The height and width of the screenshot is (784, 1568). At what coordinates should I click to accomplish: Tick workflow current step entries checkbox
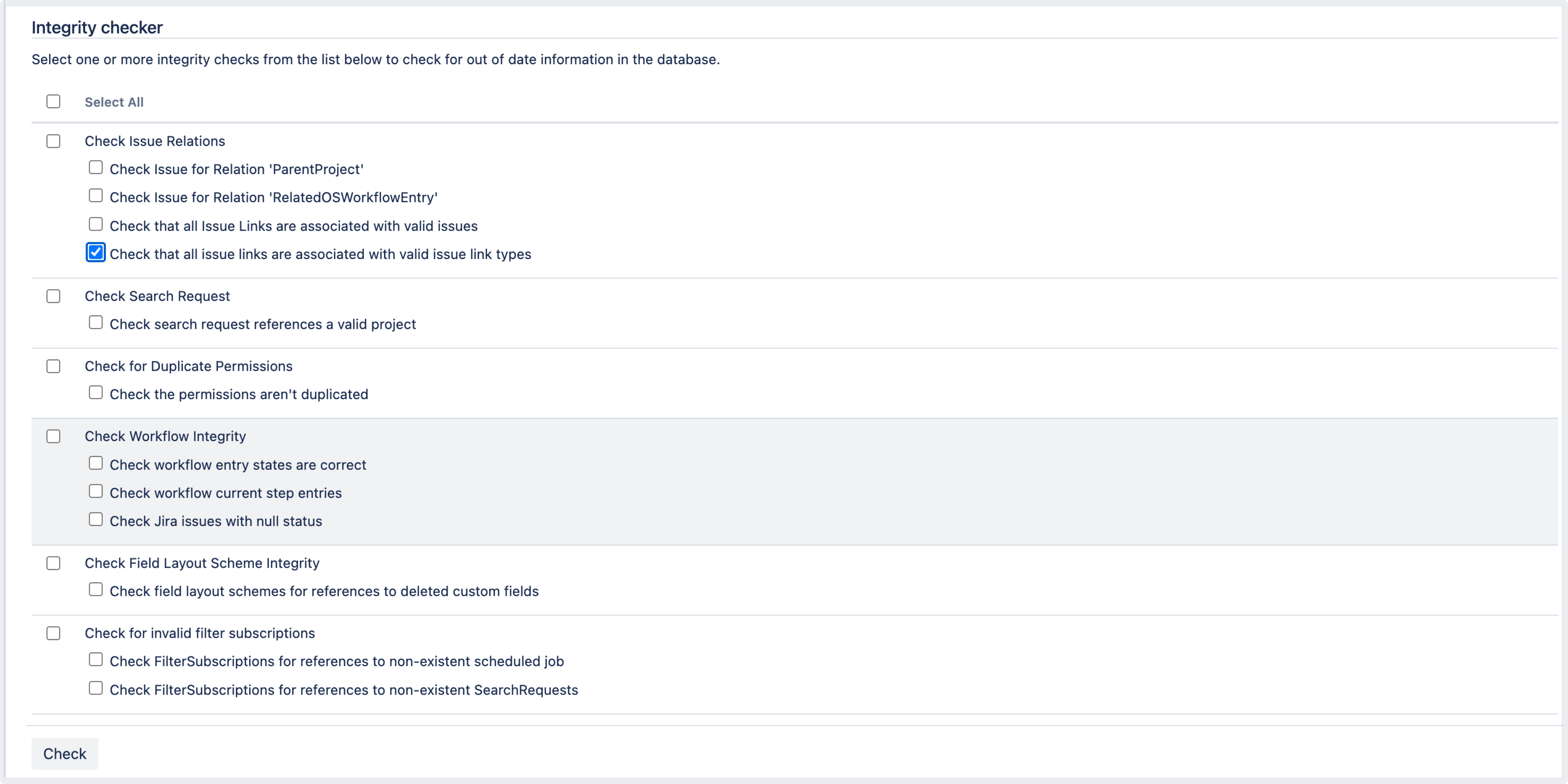pyautogui.click(x=95, y=491)
